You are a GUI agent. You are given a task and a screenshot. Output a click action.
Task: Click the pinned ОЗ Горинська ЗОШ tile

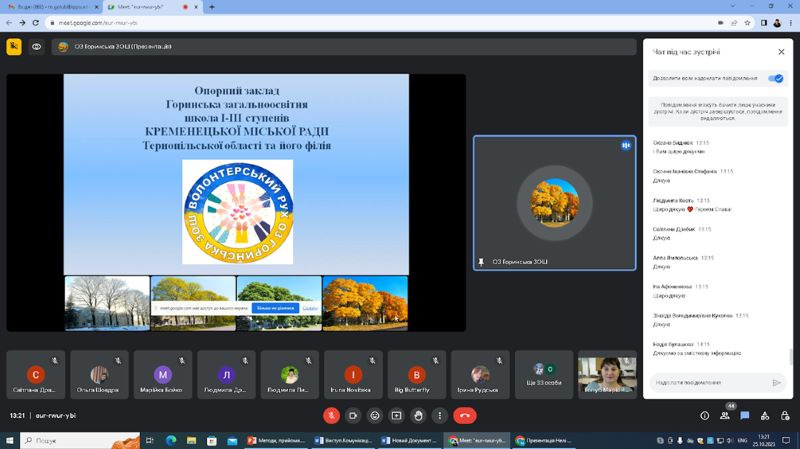[x=555, y=203]
